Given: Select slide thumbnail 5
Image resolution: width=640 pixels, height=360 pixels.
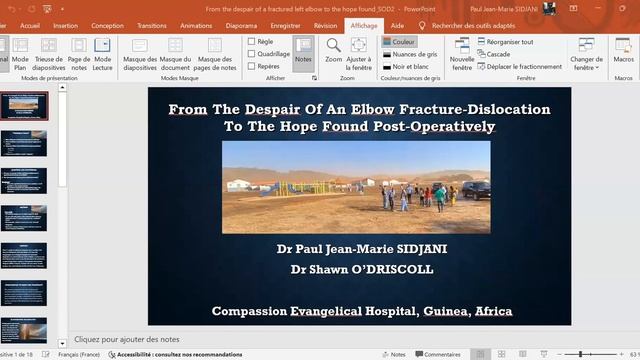Looking at the screenshot, I should [24, 256].
